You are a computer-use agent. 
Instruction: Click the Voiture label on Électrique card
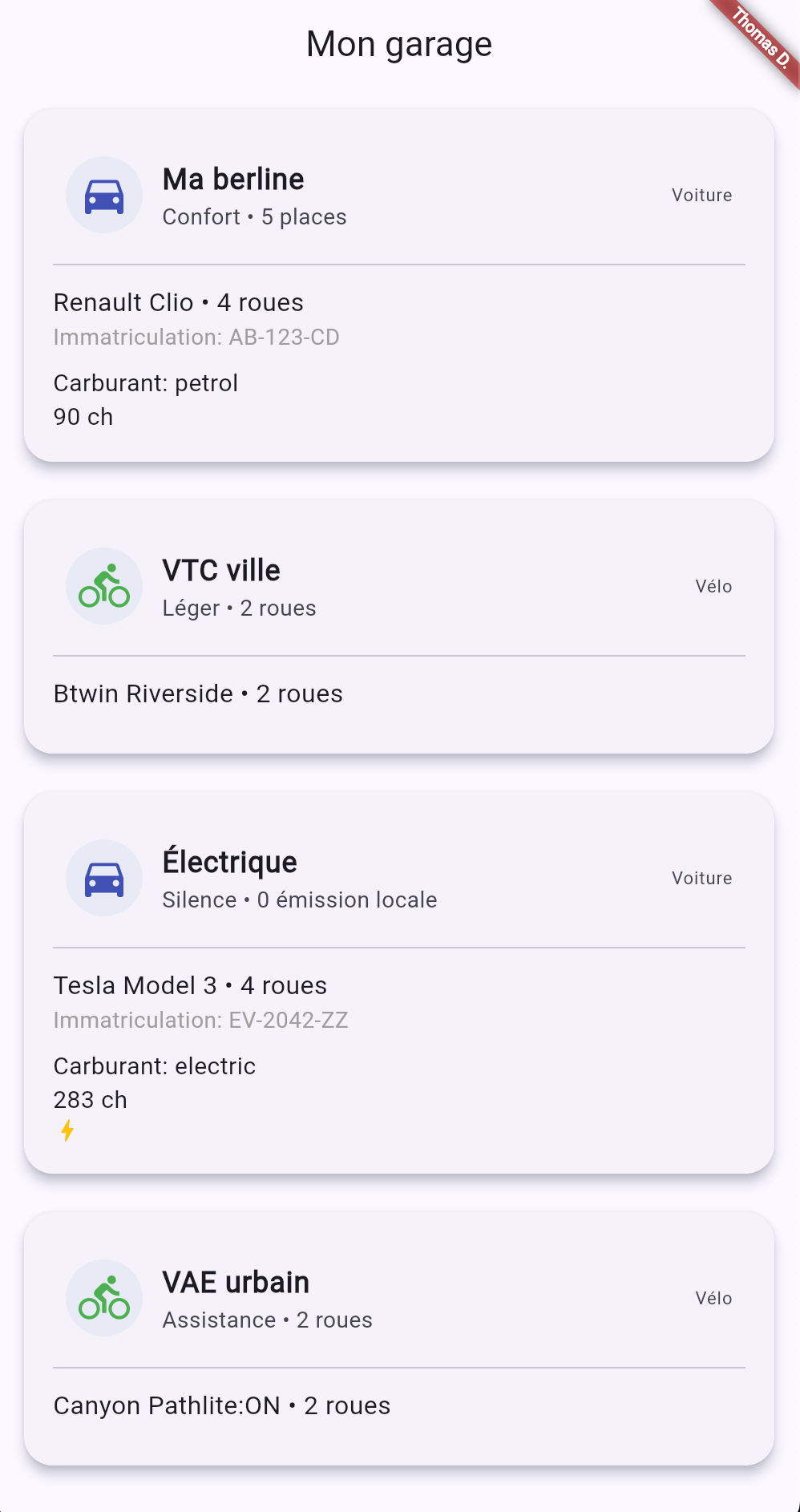pyautogui.click(x=701, y=879)
